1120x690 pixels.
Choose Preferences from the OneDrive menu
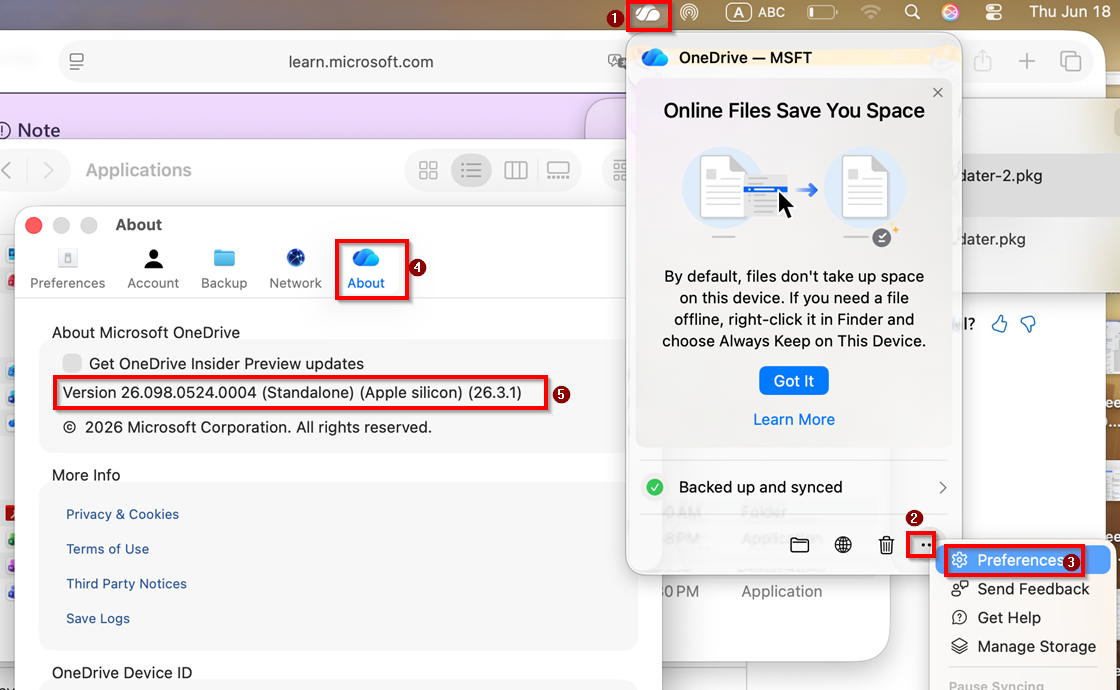pos(1023,560)
